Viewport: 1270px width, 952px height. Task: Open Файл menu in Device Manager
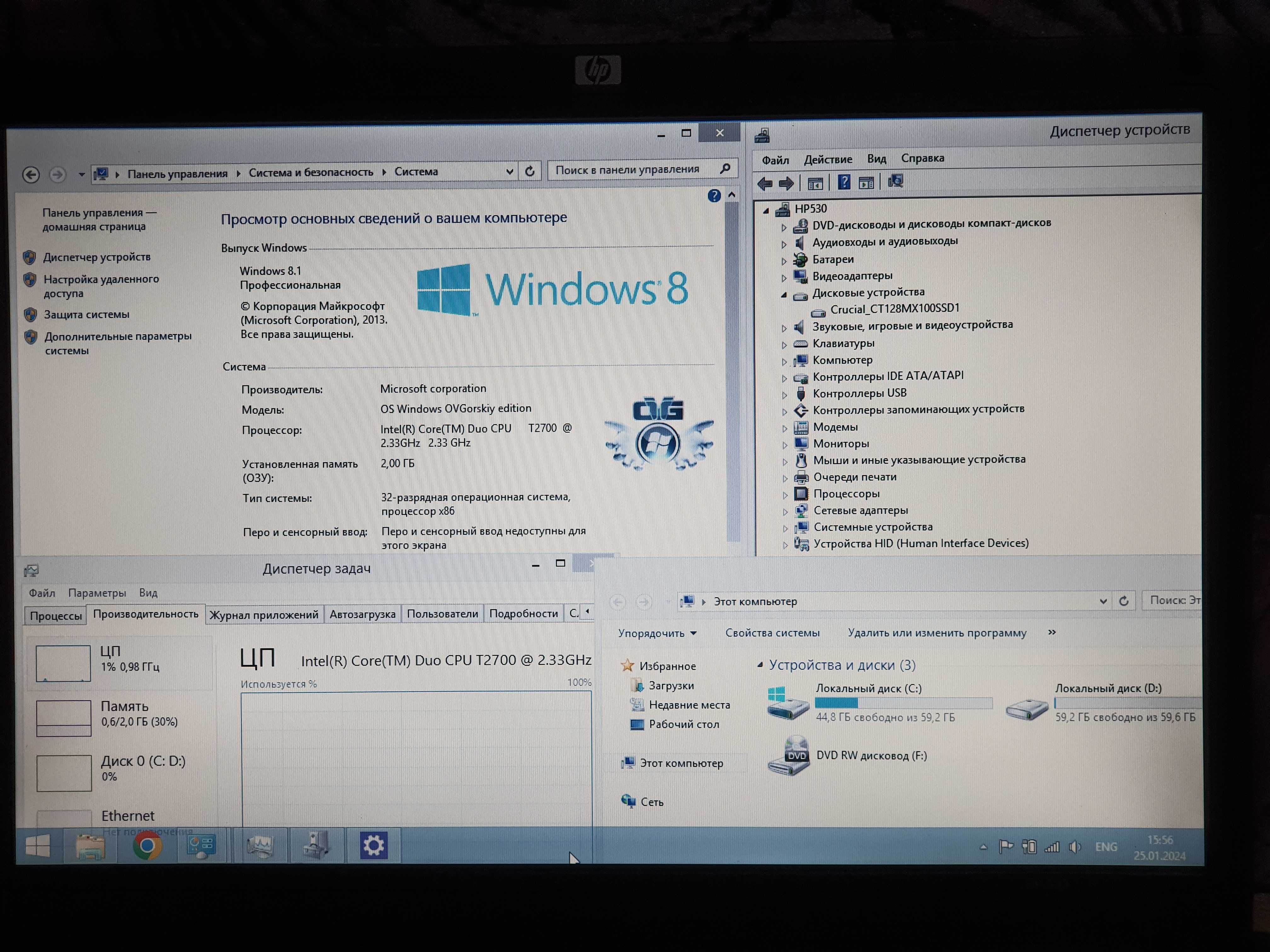(x=775, y=160)
